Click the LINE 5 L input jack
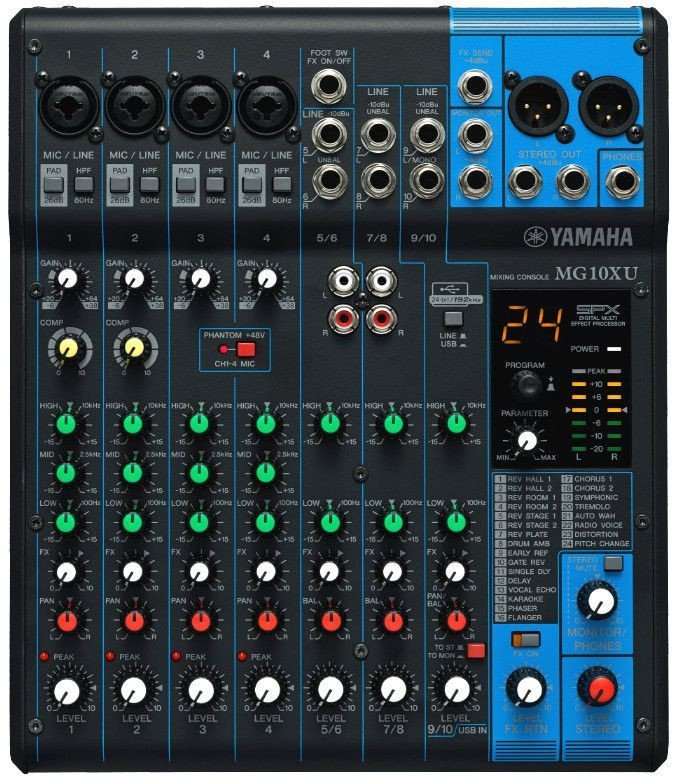The width and height of the screenshot is (676, 779). click(x=329, y=135)
